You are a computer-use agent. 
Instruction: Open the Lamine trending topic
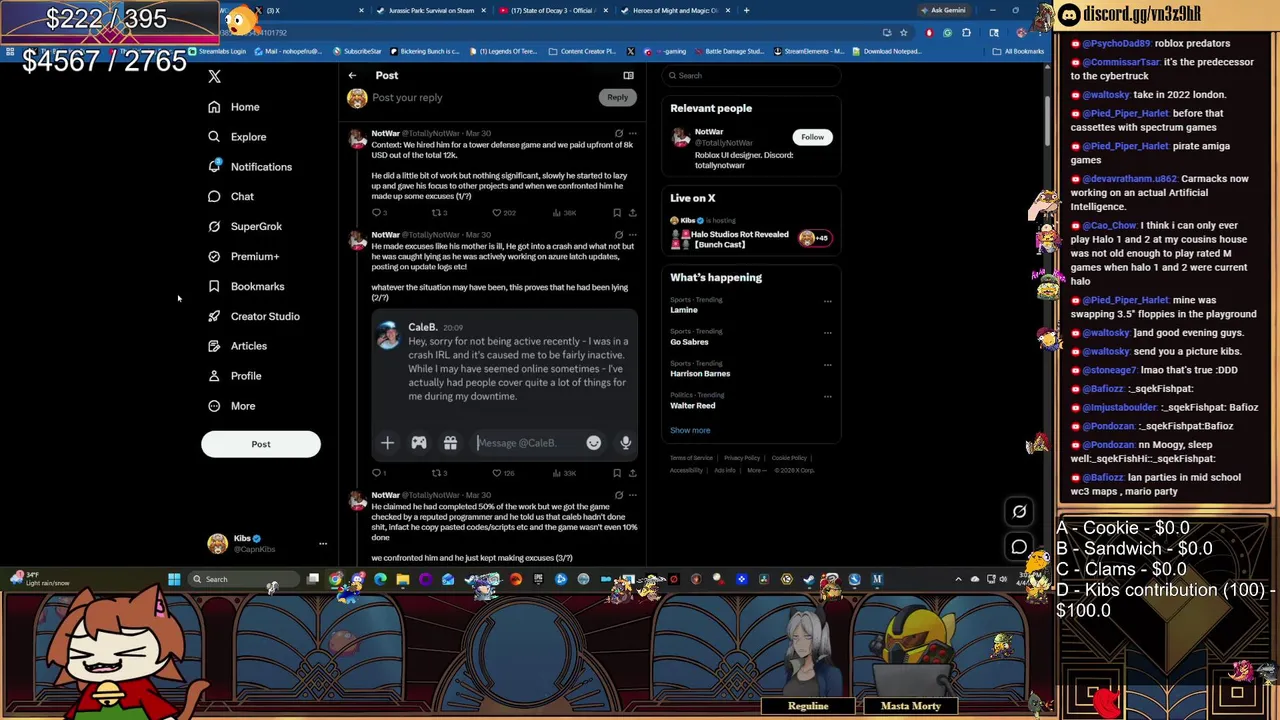pyautogui.click(x=684, y=310)
